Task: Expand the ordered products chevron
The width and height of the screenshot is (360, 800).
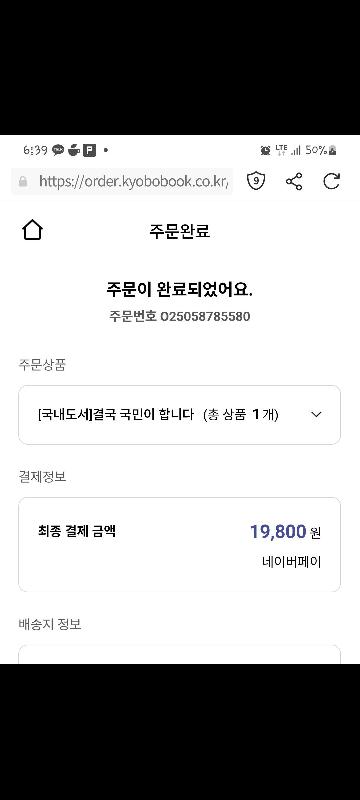Action: pos(316,415)
